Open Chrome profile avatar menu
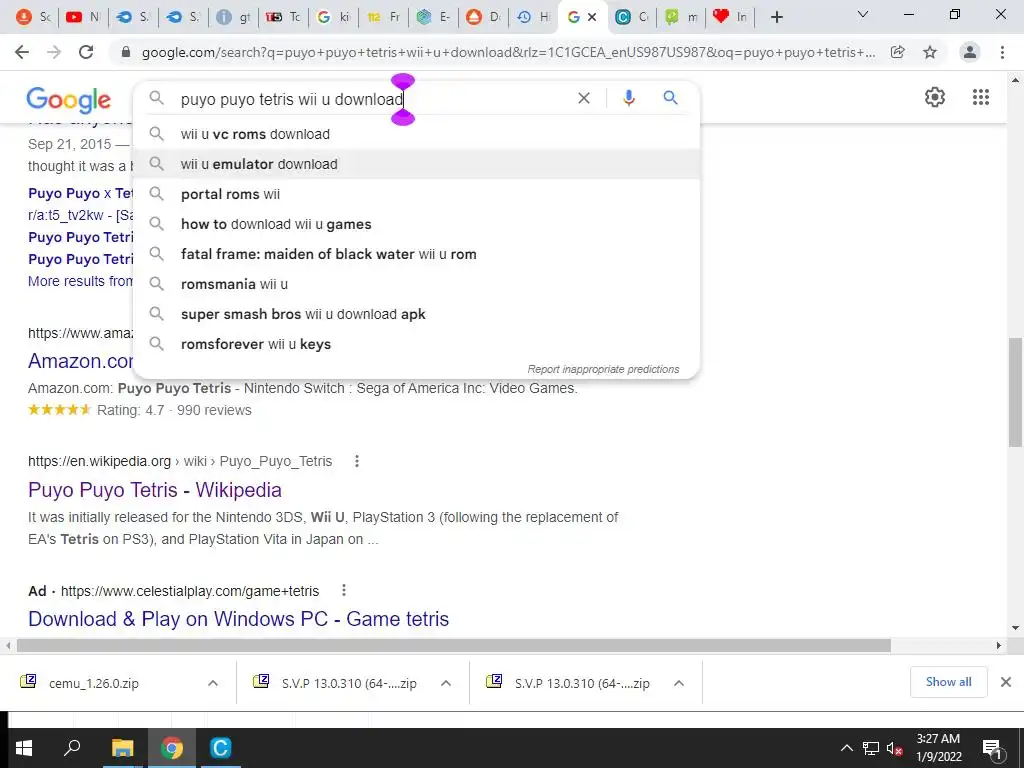Screen dimensions: 1024x768 tap(970, 52)
